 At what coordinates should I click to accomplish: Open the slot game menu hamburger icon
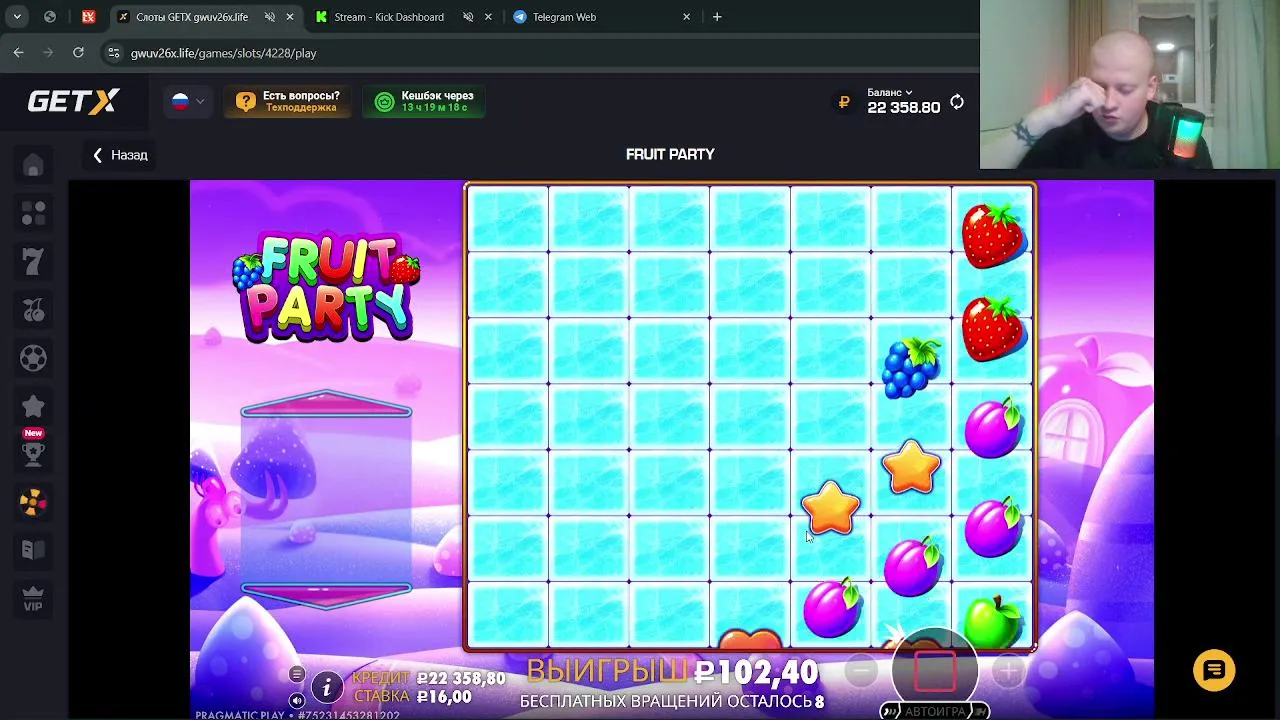click(297, 674)
